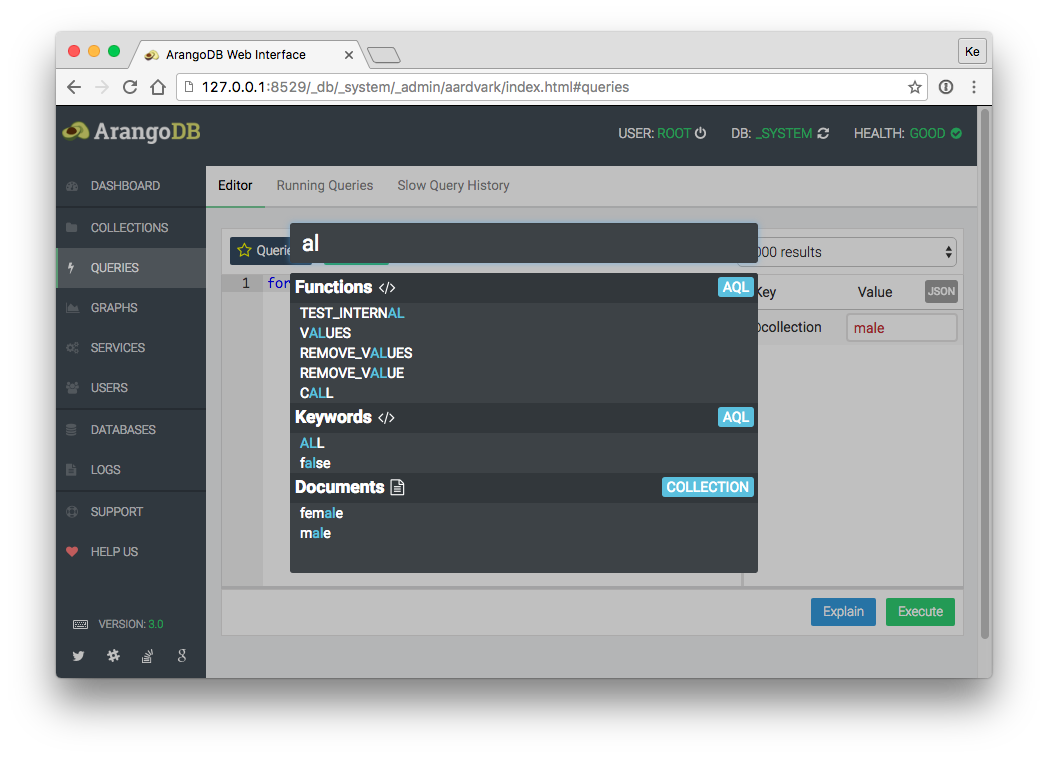This screenshot has width=1048, height=758.
Task: Reload the page with browser refresh icon
Action: [130, 87]
